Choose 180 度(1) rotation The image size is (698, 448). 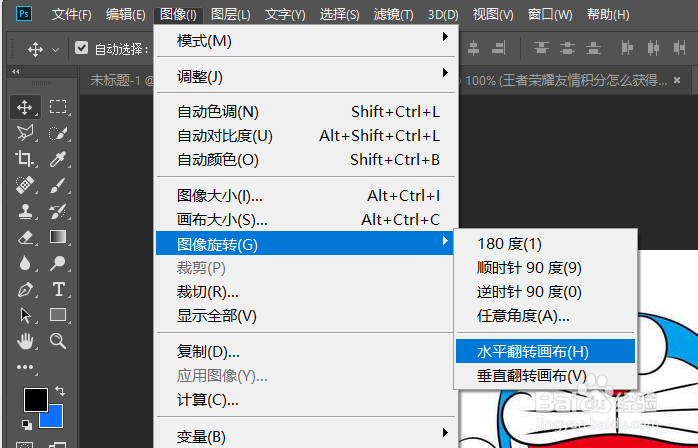[x=545, y=244]
